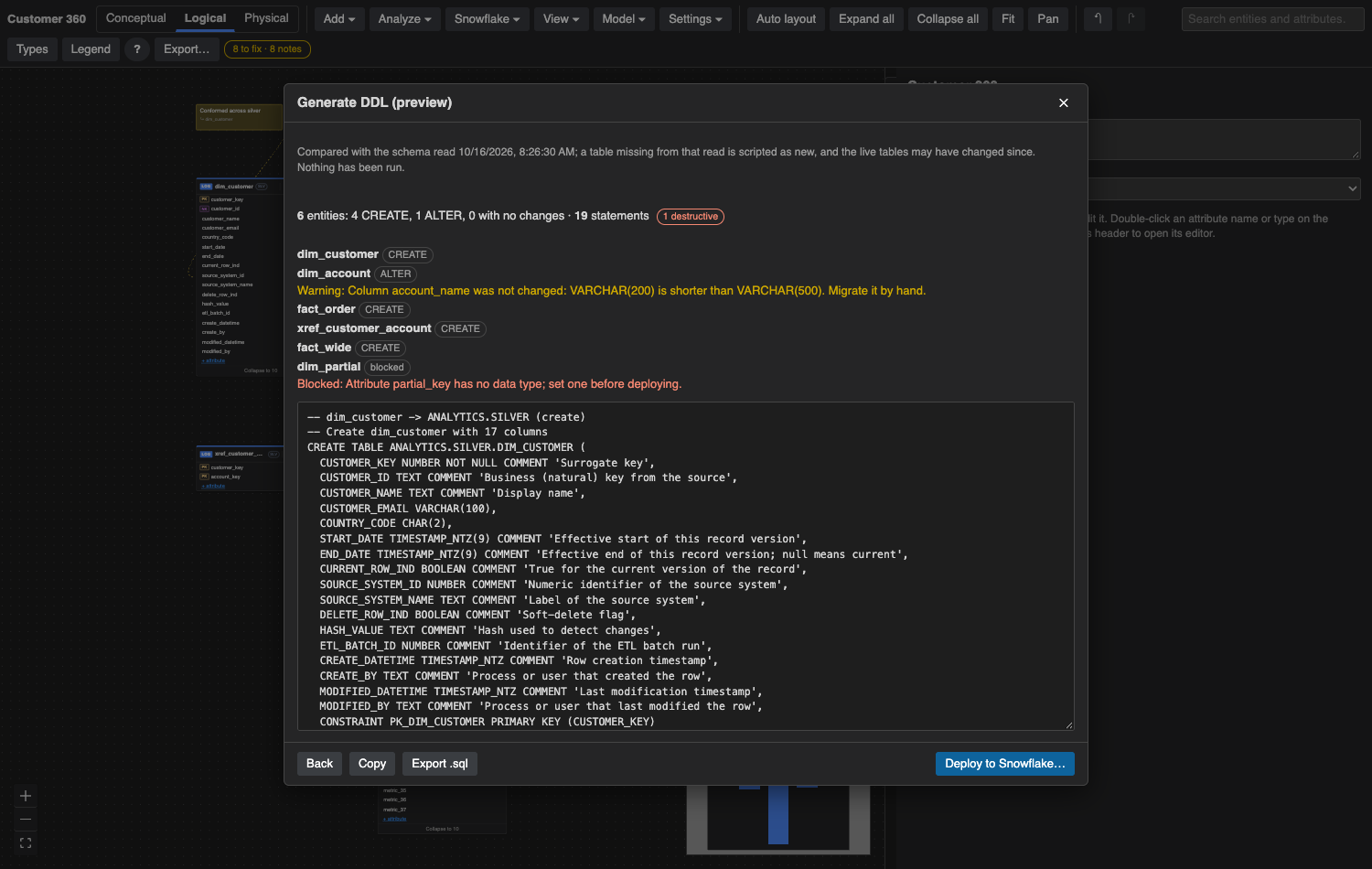The height and width of the screenshot is (869, 1372).
Task: Click '+ attribute' link in canvas dim_customer table
Action: point(213,360)
